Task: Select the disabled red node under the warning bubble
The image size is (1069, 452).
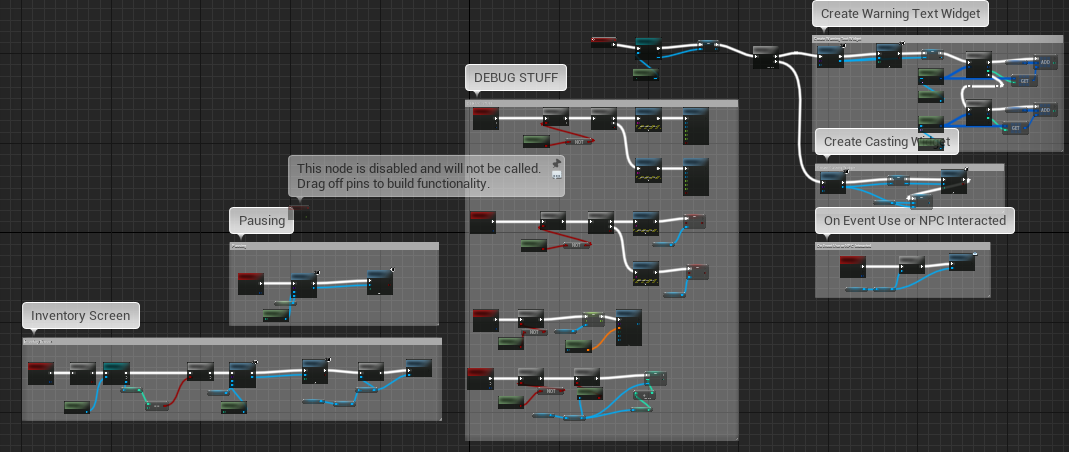Action: click(299, 212)
